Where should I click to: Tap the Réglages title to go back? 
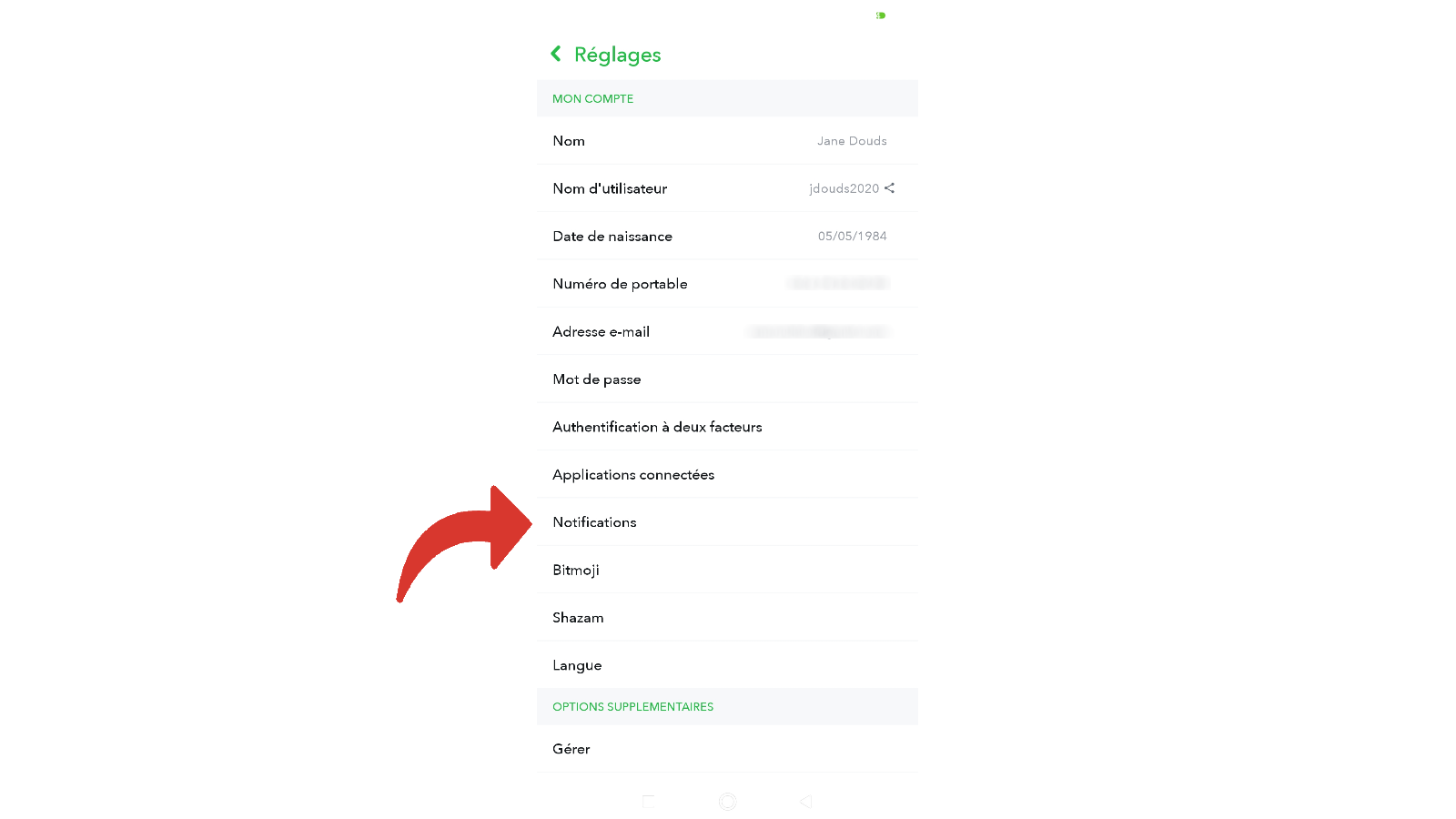[617, 55]
